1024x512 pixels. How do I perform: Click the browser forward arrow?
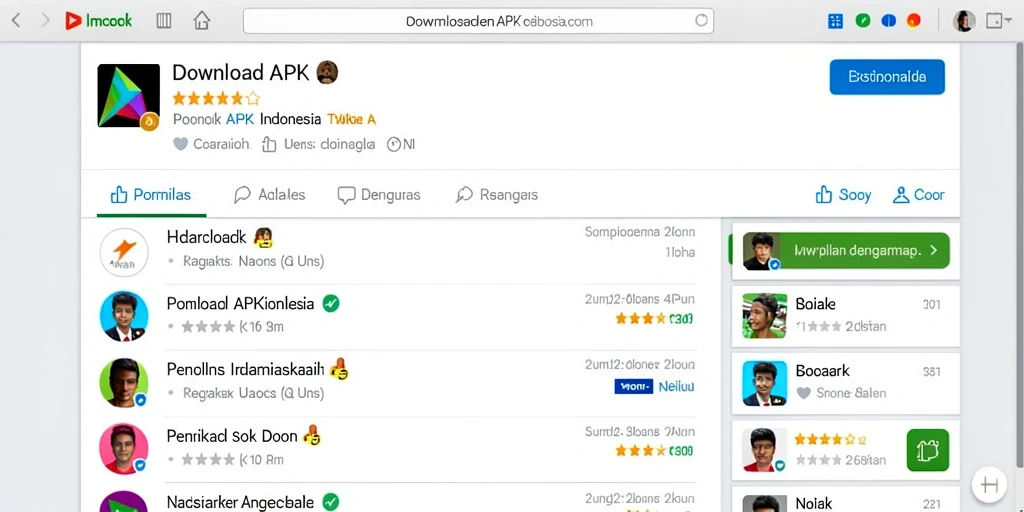click(x=45, y=21)
